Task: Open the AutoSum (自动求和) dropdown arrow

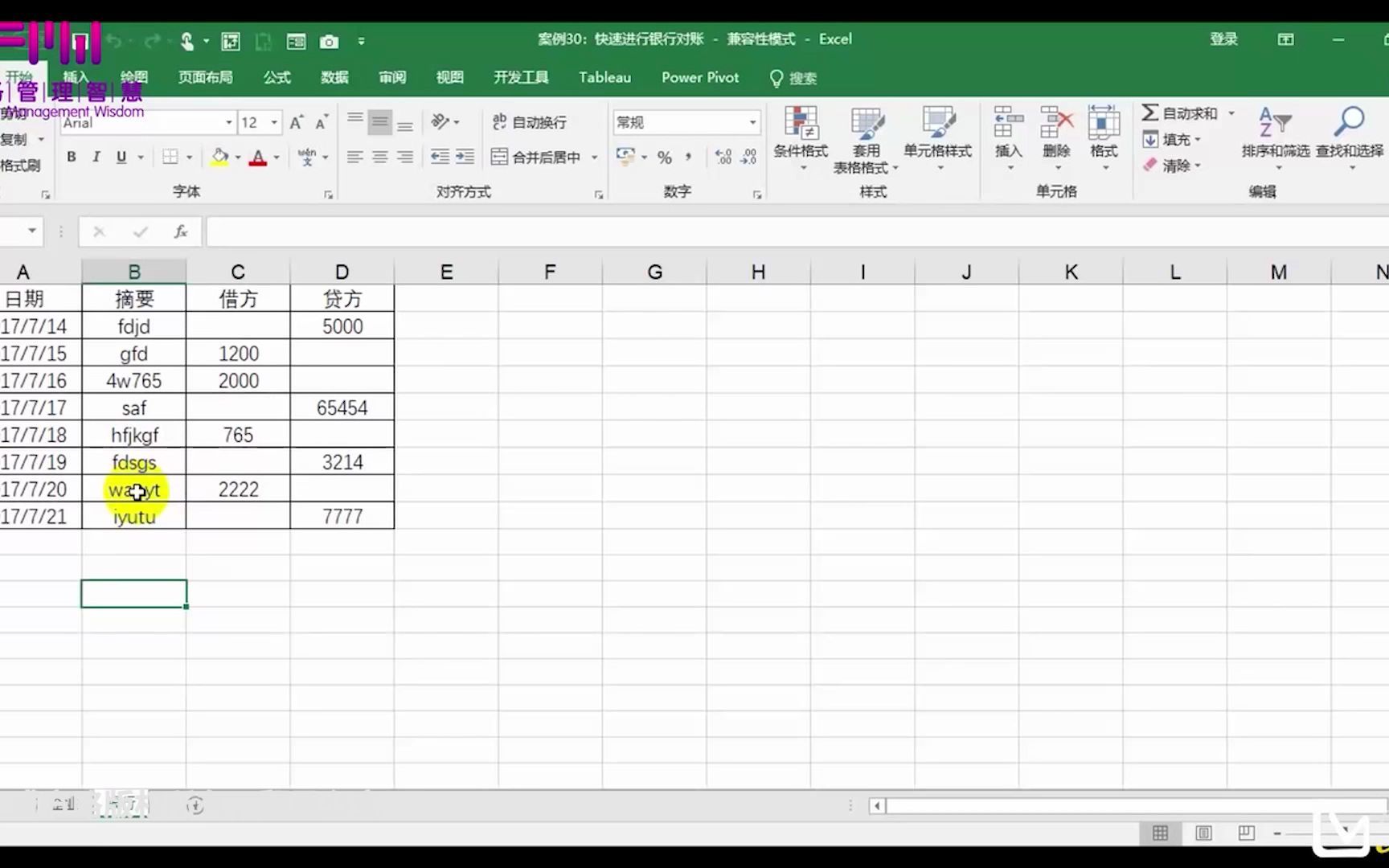Action: tap(1231, 113)
